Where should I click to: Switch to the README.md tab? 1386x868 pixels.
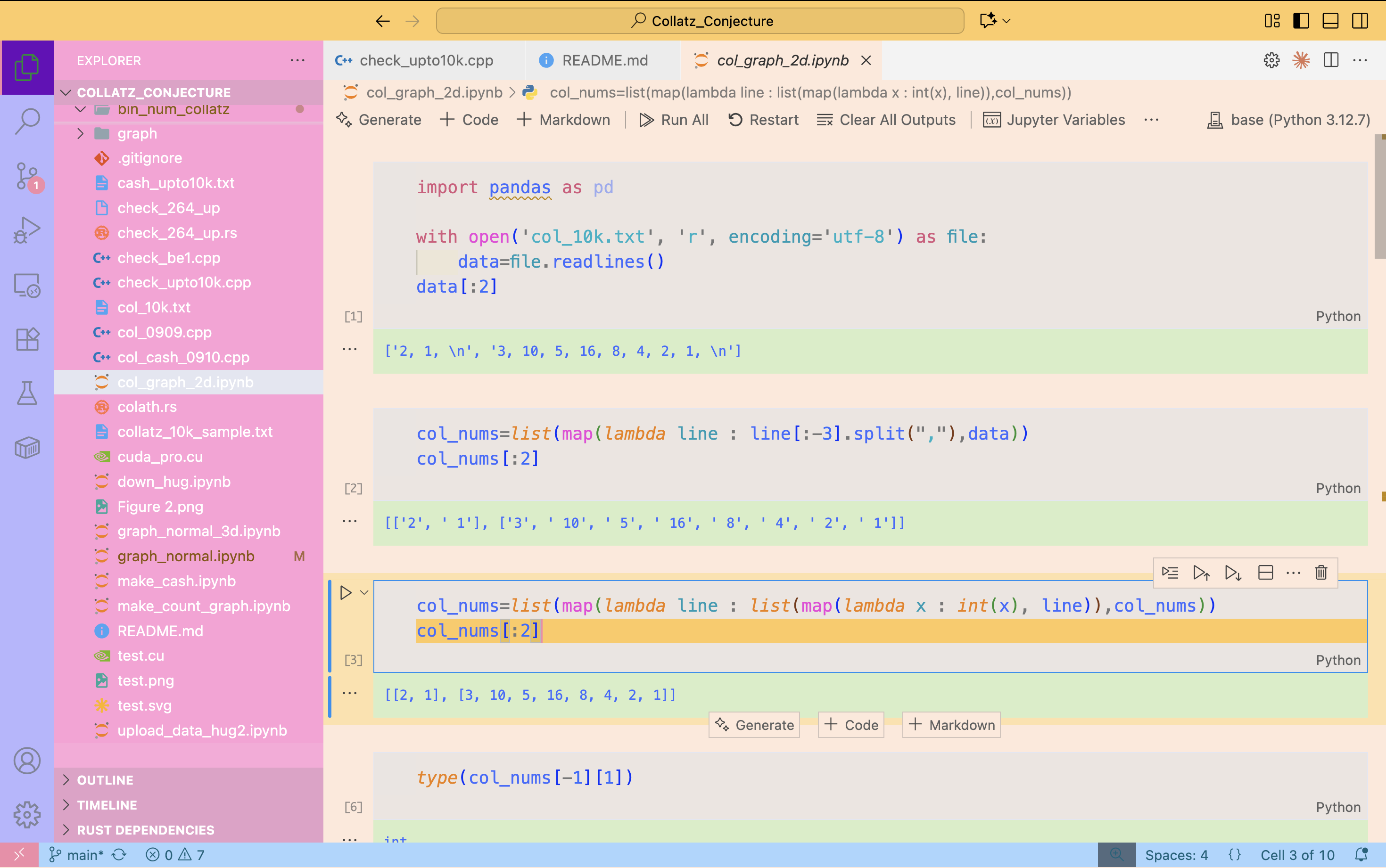604,60
